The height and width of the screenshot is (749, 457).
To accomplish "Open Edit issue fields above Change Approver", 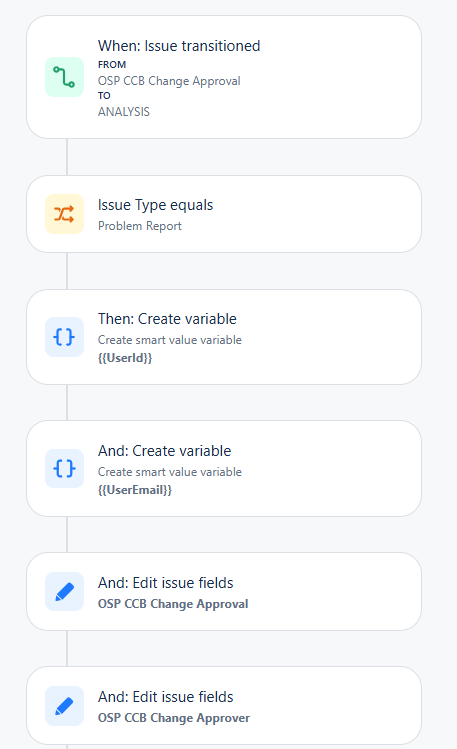I will pos(166,697).
